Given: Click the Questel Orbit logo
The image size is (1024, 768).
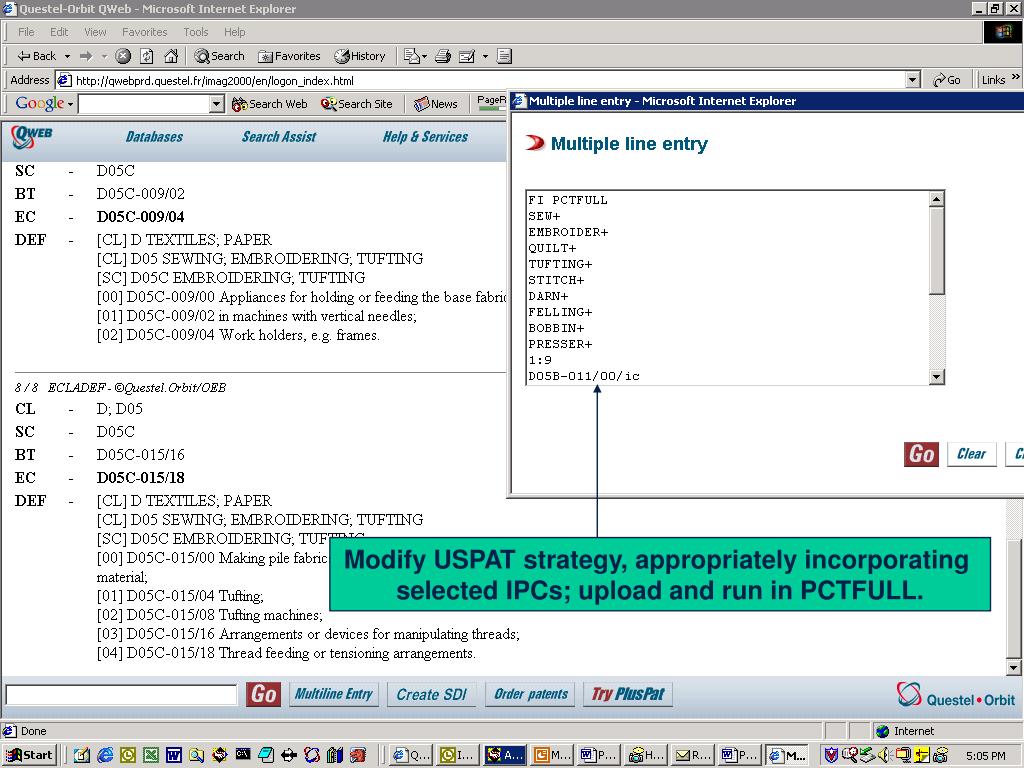Looking at the screenshot, I should pyautogui.click(x=955, y=695).
